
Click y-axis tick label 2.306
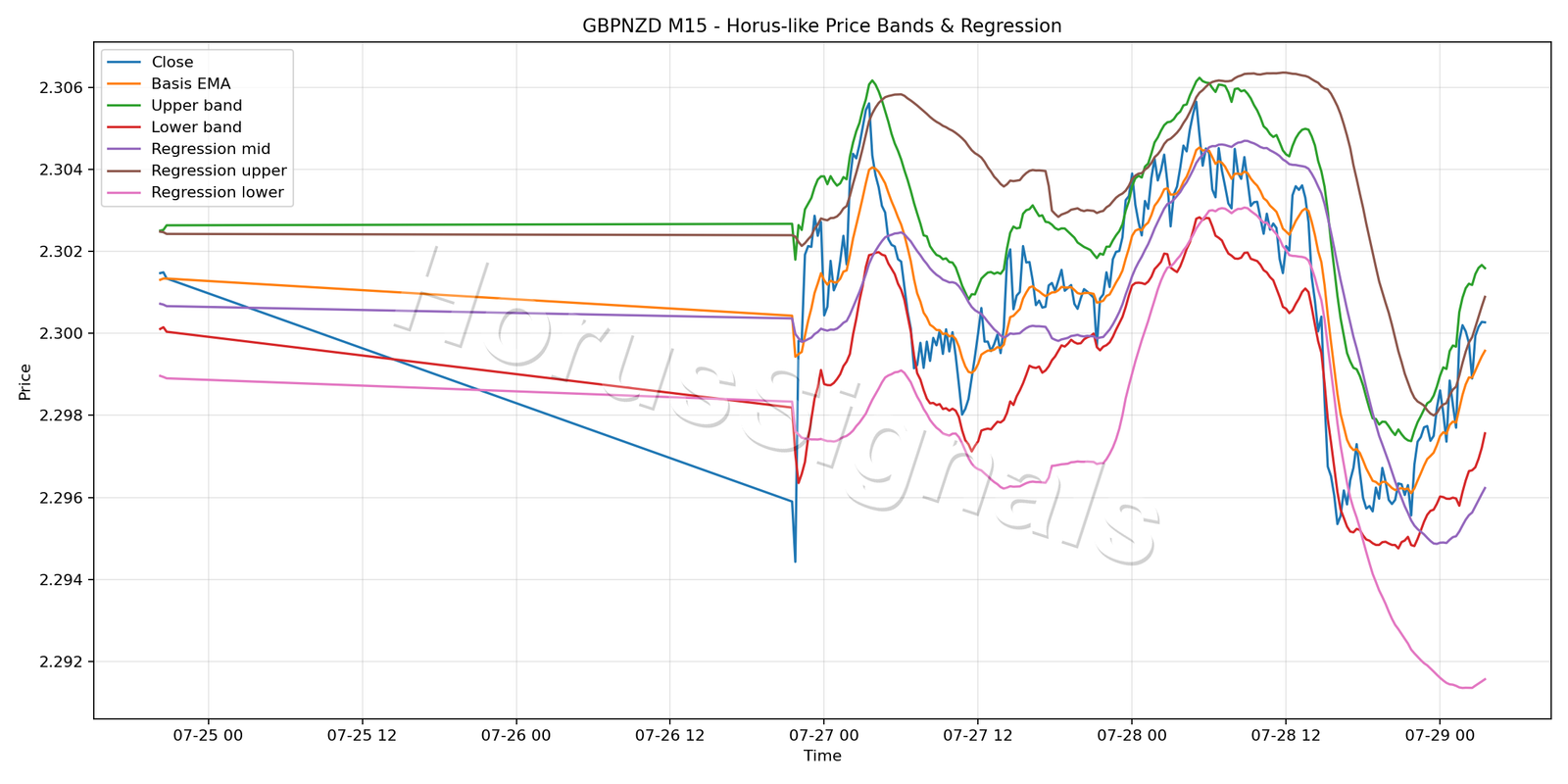[x=63, y=88]
